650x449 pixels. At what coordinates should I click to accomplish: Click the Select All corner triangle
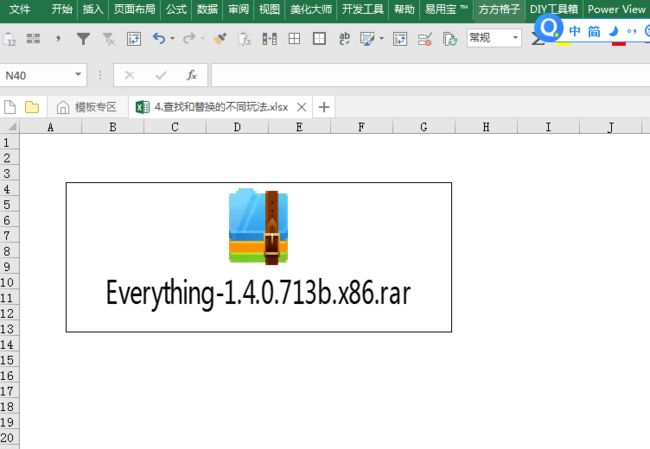pos(12,126)
